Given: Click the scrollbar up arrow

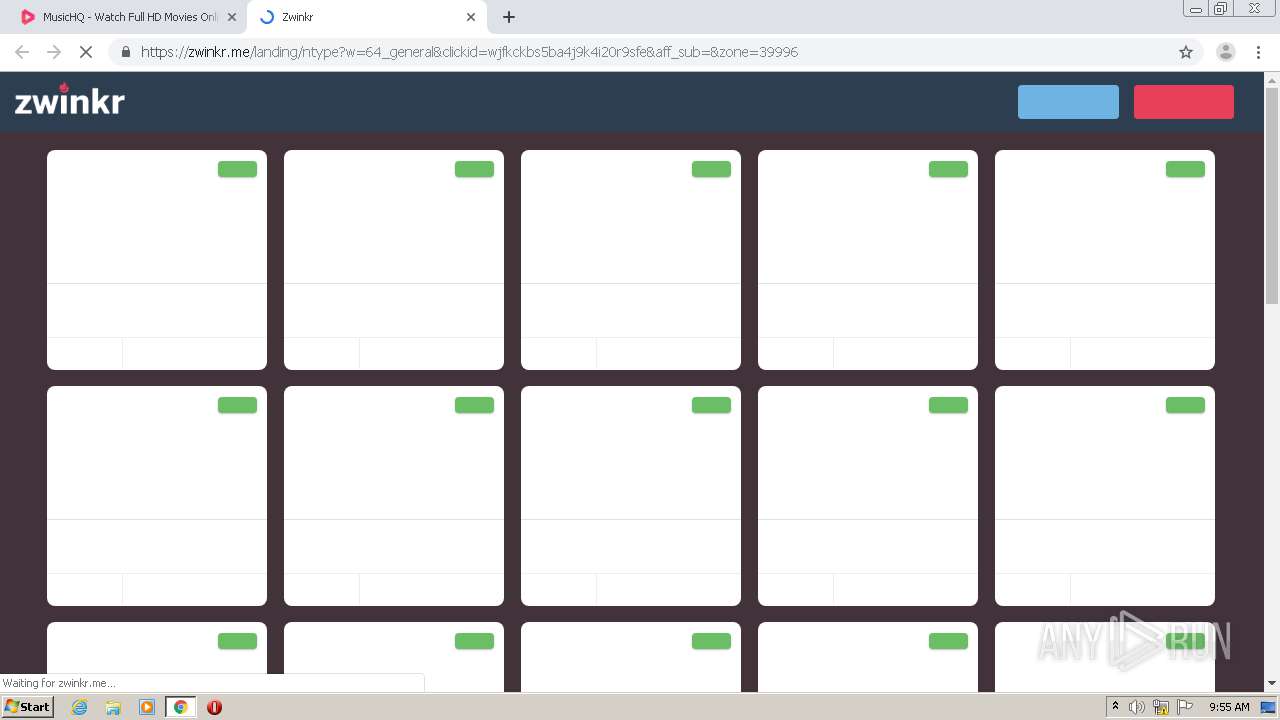Looking at the screenshot, I should [1272, 79].
